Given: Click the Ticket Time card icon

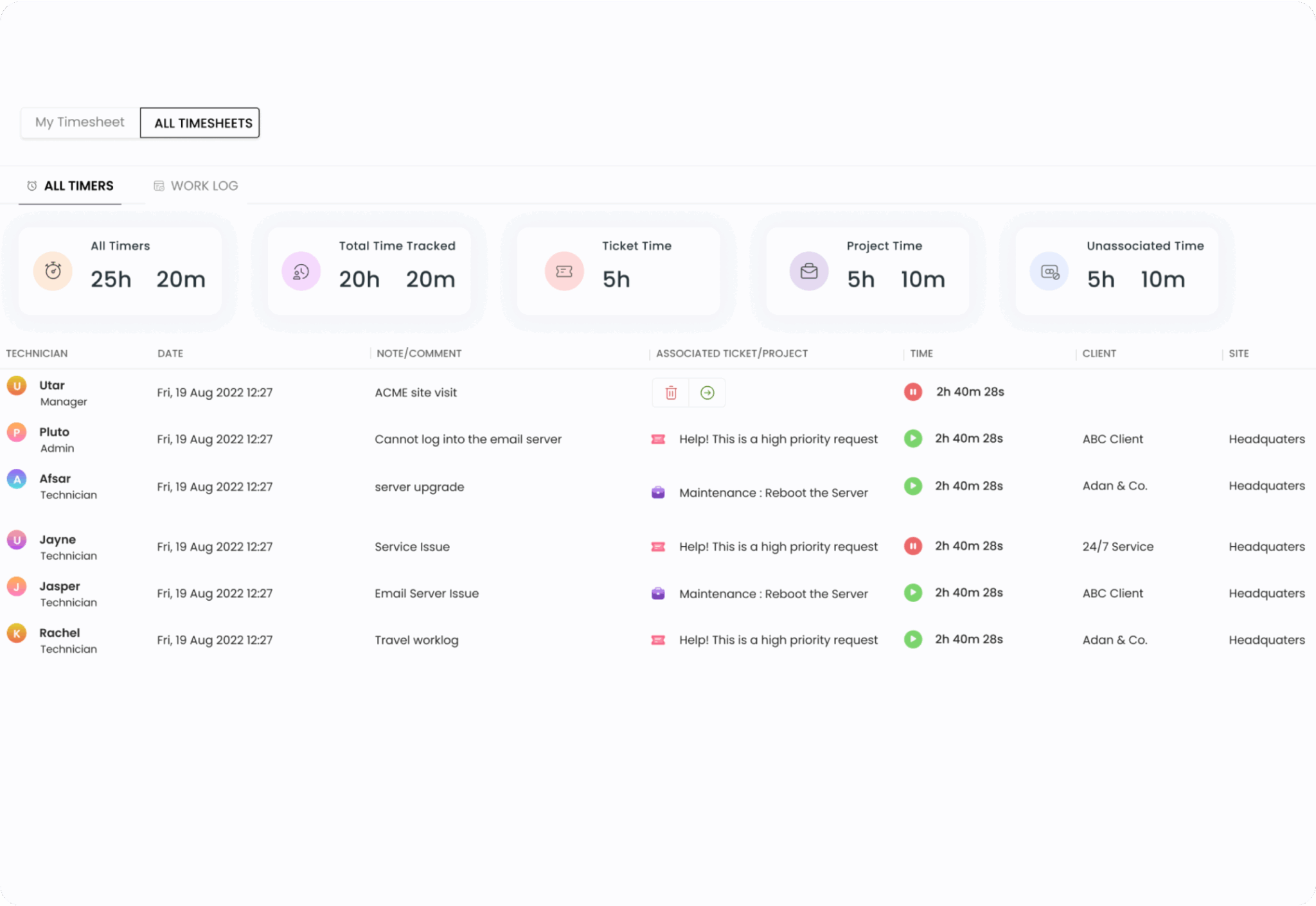Looking at the screenshot, I should pyautogui.click(x=564, y=271).
